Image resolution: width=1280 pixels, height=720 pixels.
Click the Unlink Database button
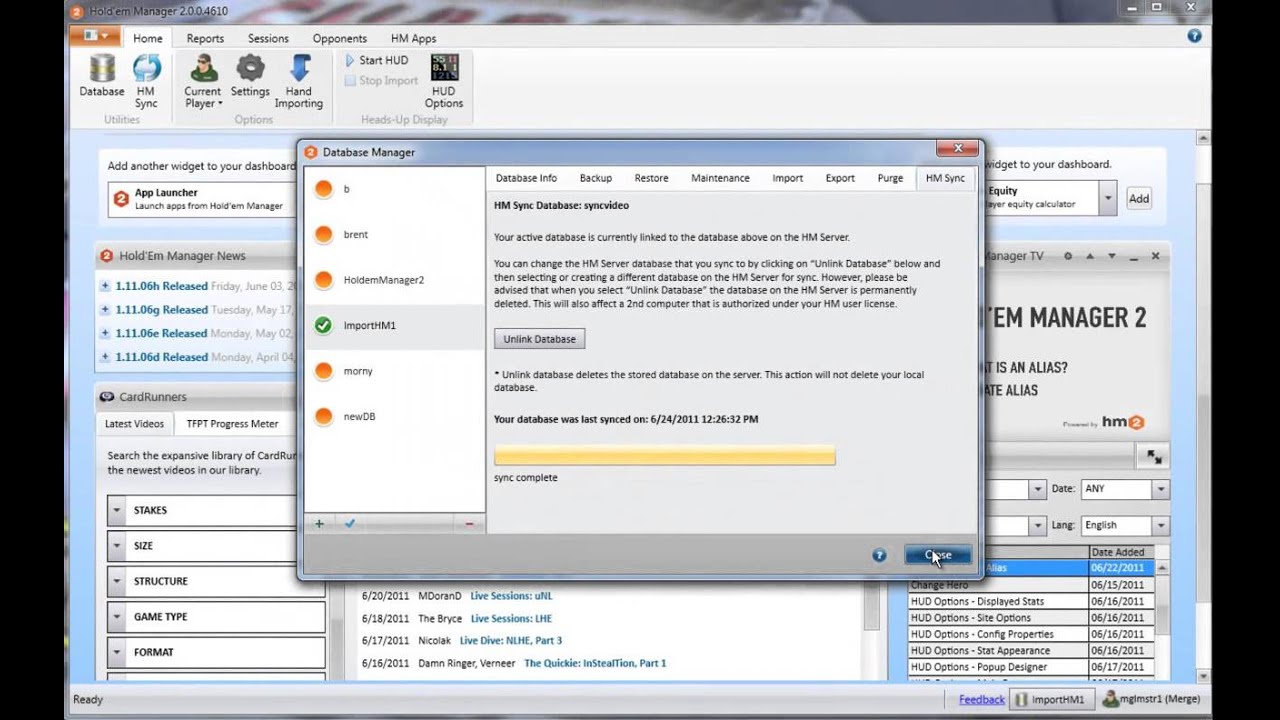pyautogui.click(x=539, y=339)
